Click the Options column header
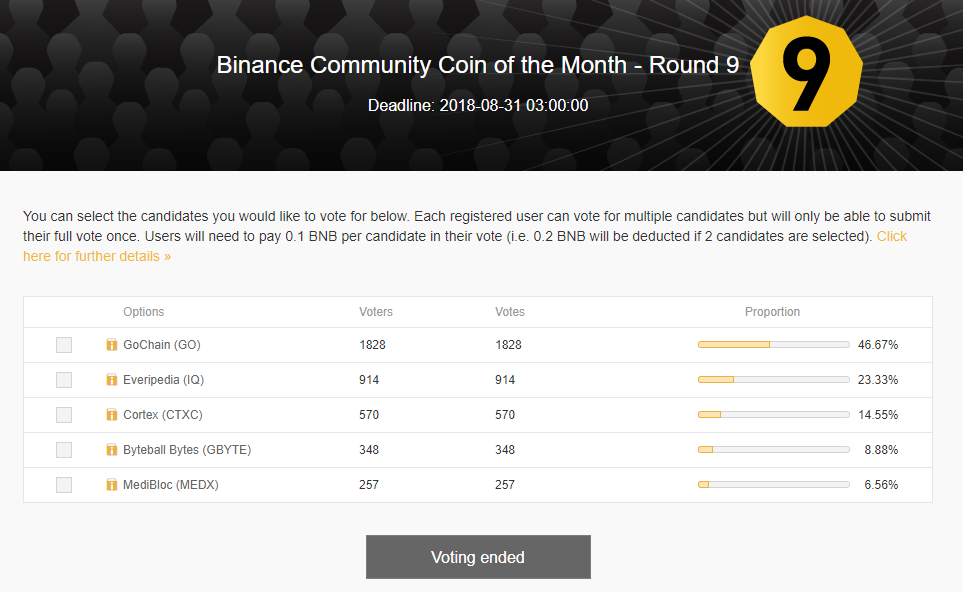The image size is (963, 592). click(144, 312)
